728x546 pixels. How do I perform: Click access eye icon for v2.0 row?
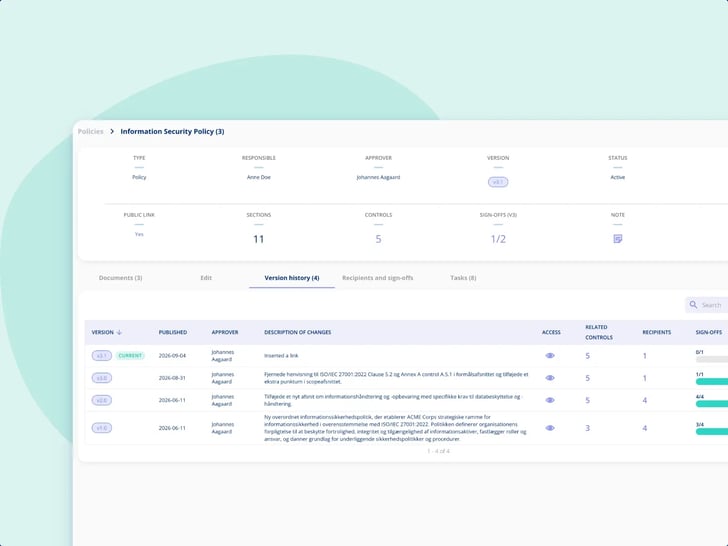point(550,400)
